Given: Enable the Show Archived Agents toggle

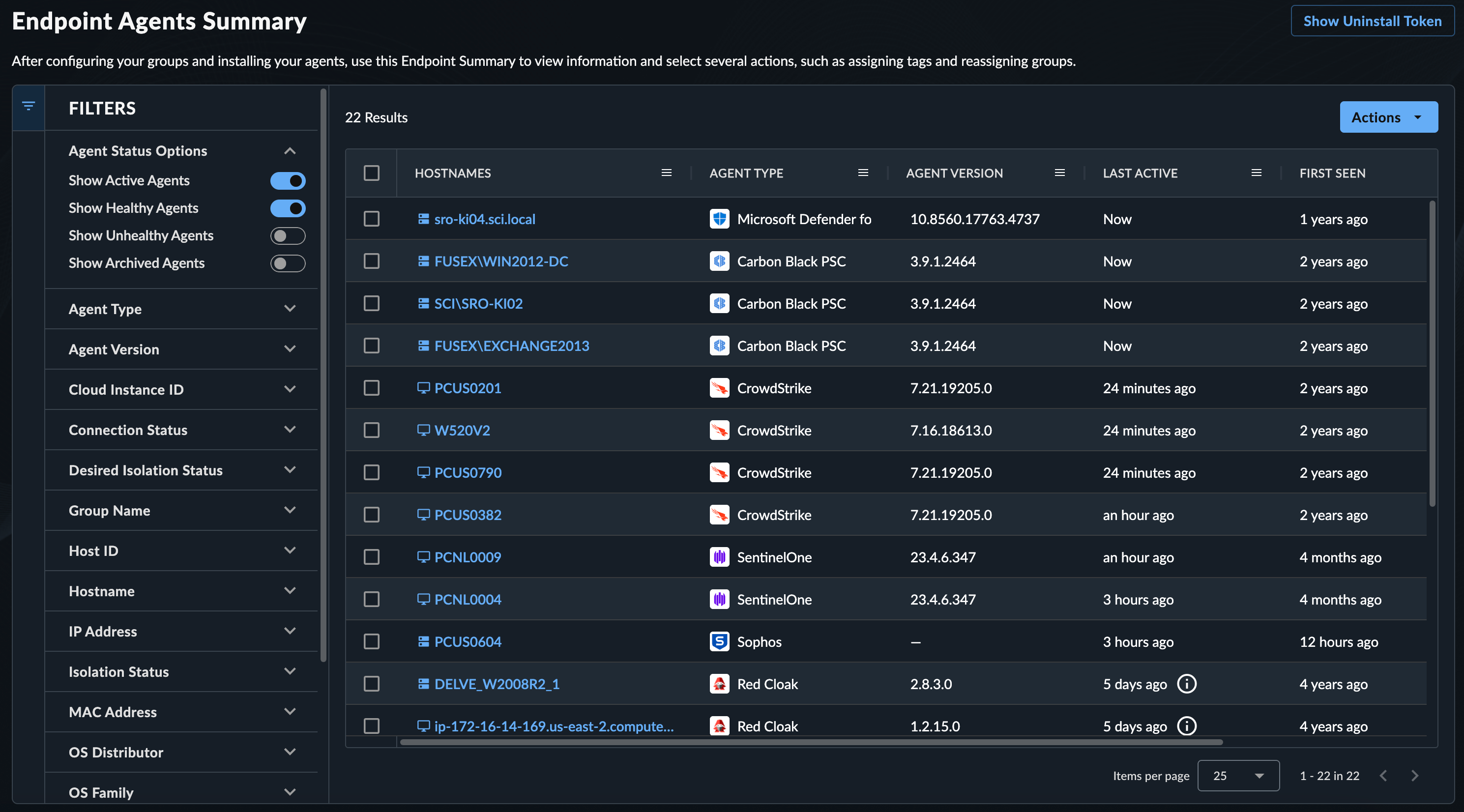Looking at the screenshot, I should [288, 263].
